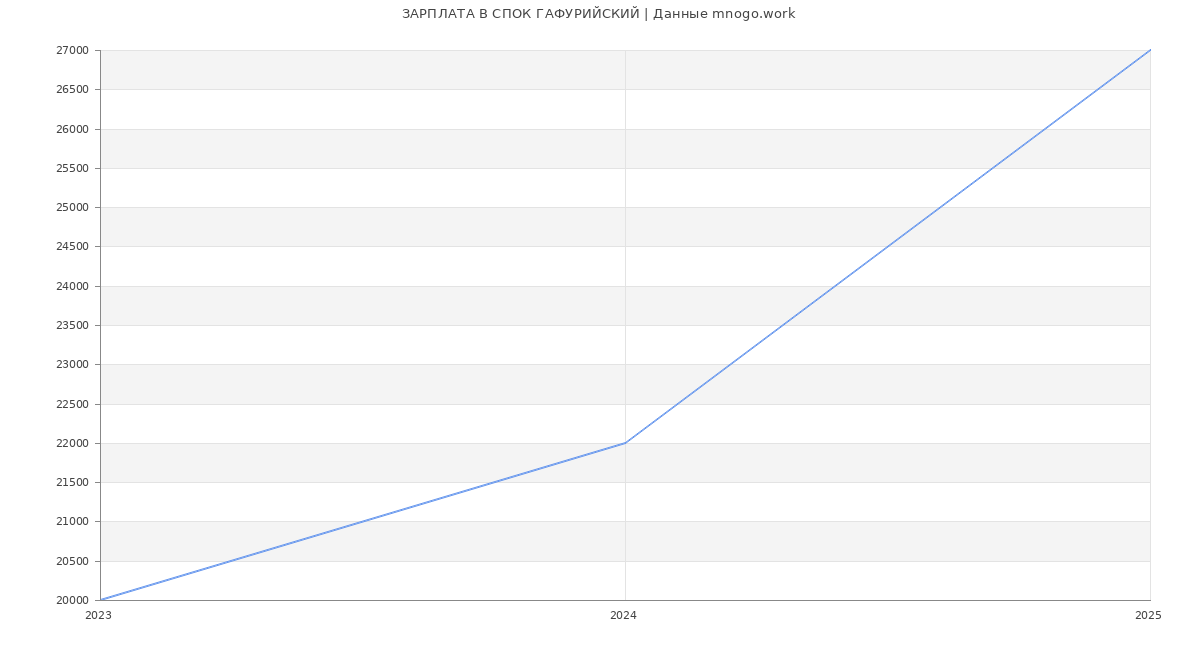Click the 26500 y-axis label
The height and width of the screenshot is (650, 1200).
(72, 90)
